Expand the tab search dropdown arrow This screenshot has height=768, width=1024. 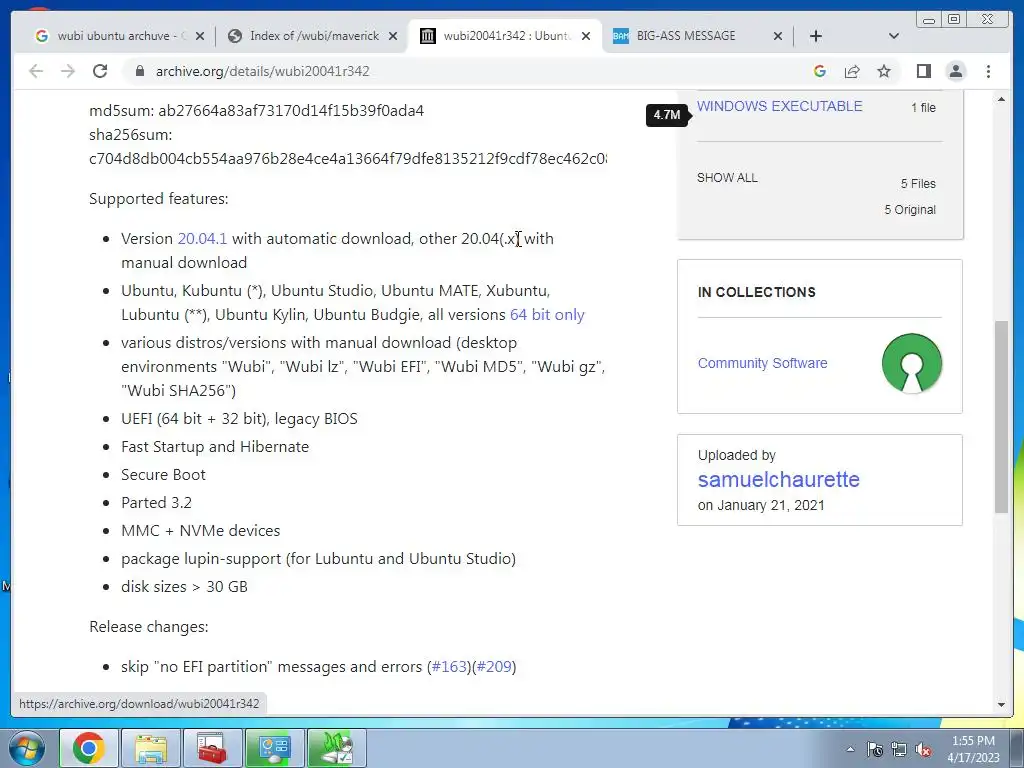click(893, 36)
